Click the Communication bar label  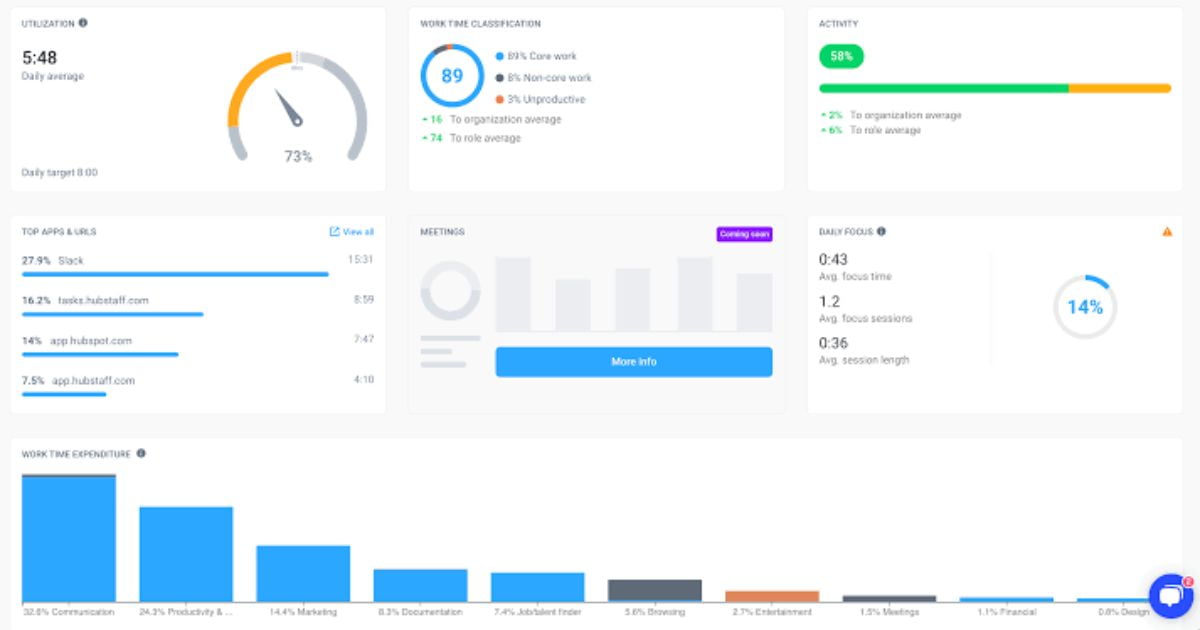[x=68, y=612]
